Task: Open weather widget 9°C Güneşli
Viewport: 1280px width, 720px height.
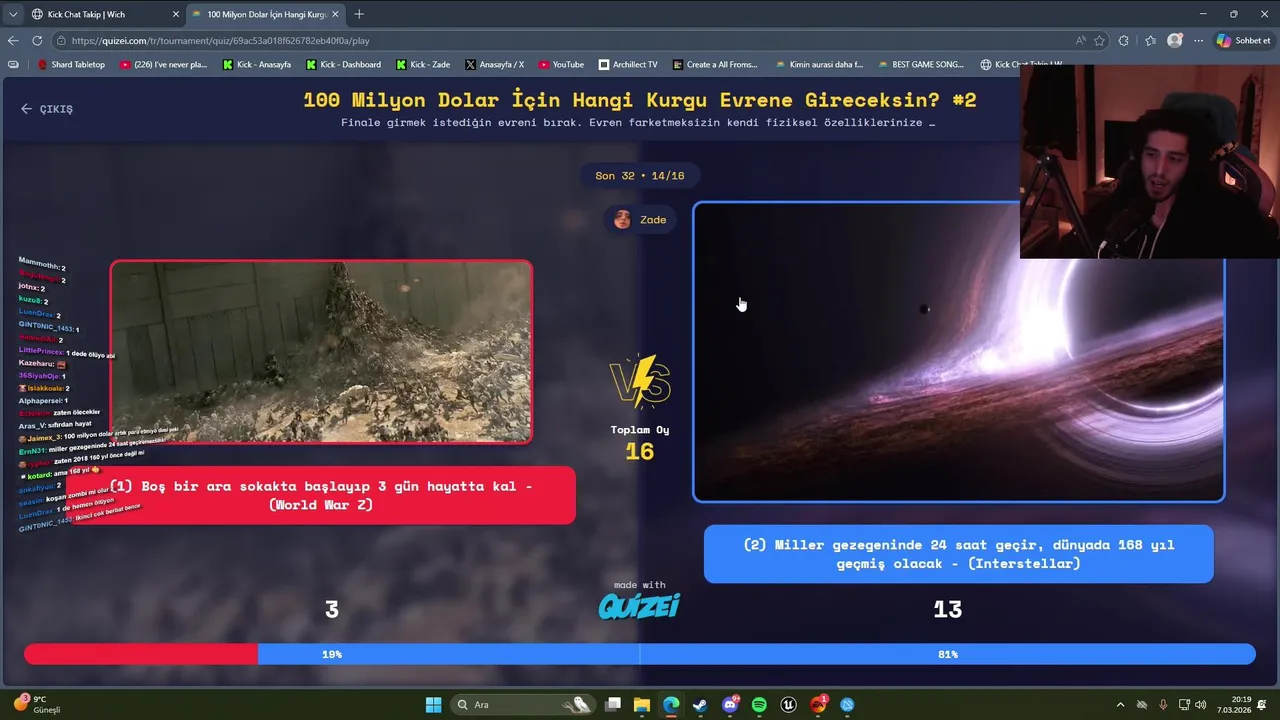Action: point(37,705)
